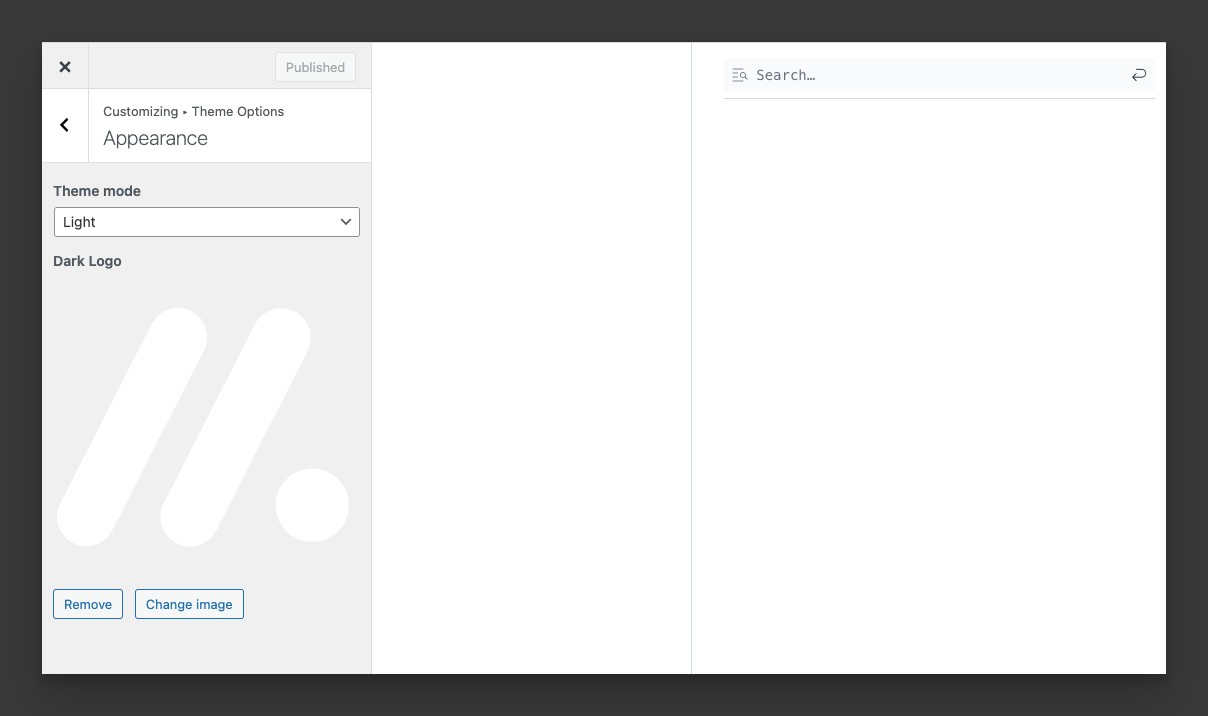Click the round dot of the logo
This screenshot has height=716, width=1208.
[x=312, y=505]
